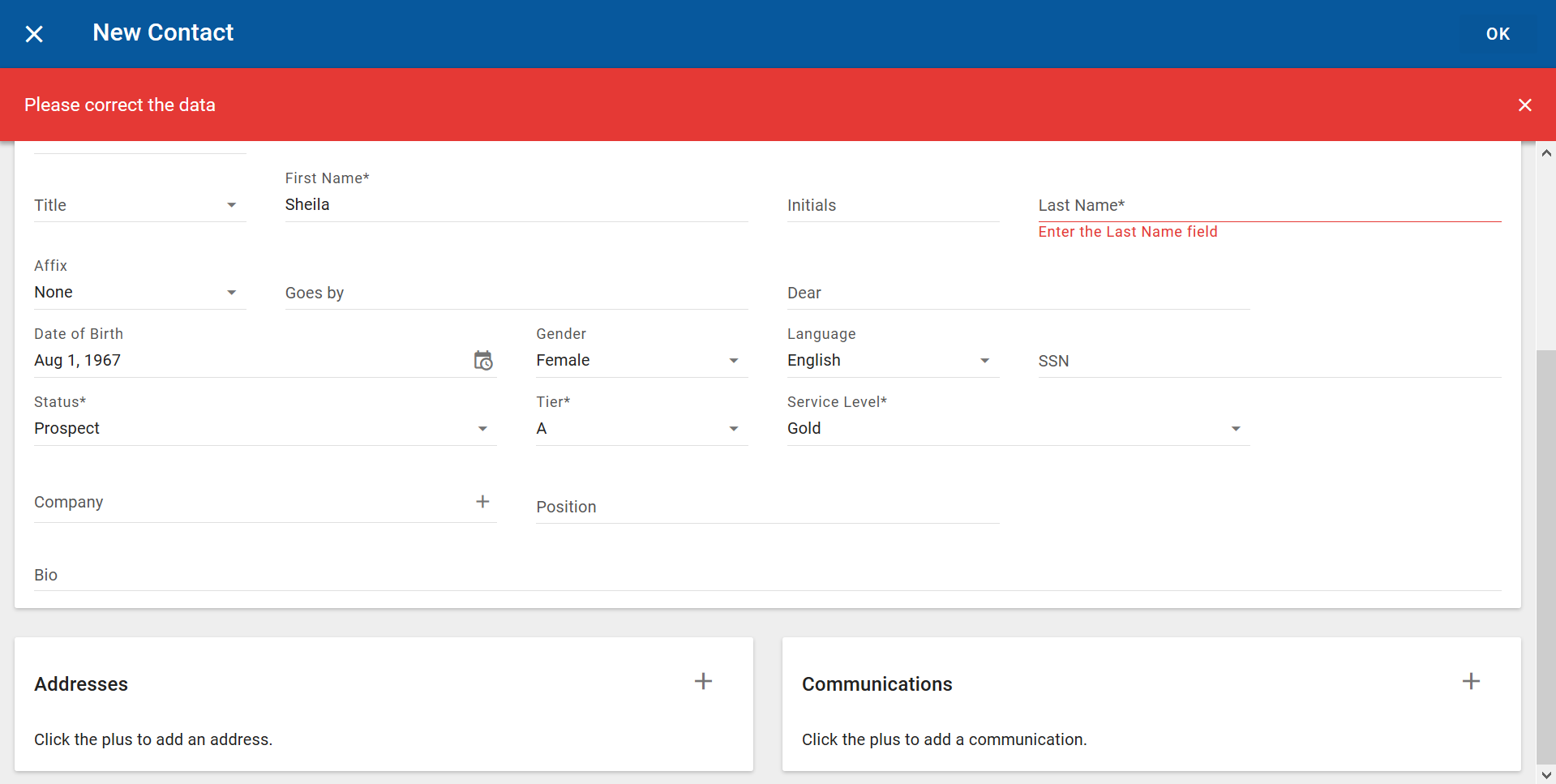The width and height of the screenshot is (1556, 784).
Task: Click the 'Click the plus to add an address' text
Action: (x=152, y=739)
